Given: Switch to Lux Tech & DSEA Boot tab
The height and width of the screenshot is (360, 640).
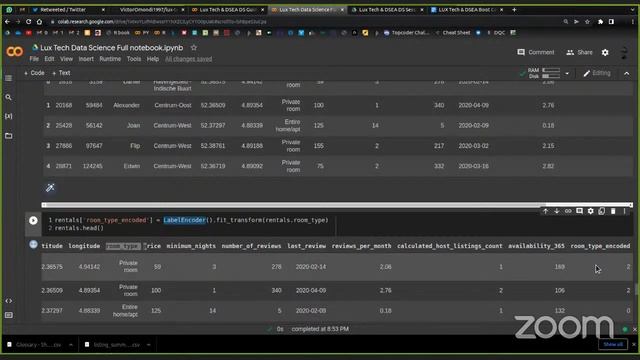Looking at the screenshot, I should (466, 9).
